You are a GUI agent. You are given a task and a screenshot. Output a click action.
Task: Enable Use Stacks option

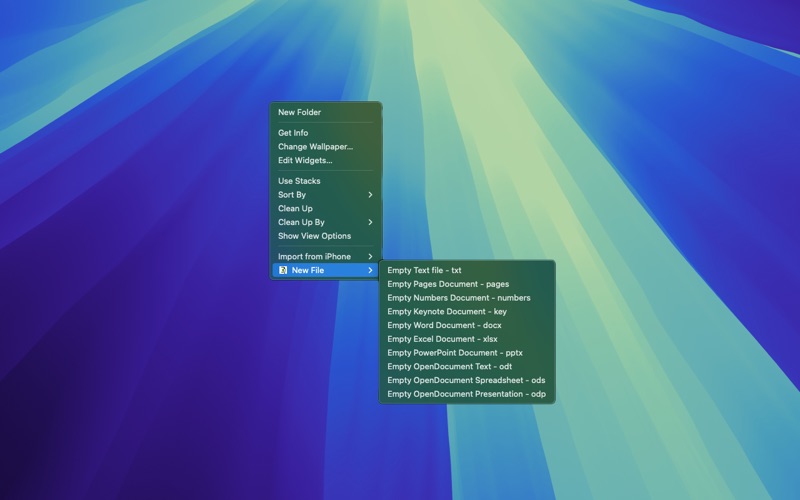[326, 181]
